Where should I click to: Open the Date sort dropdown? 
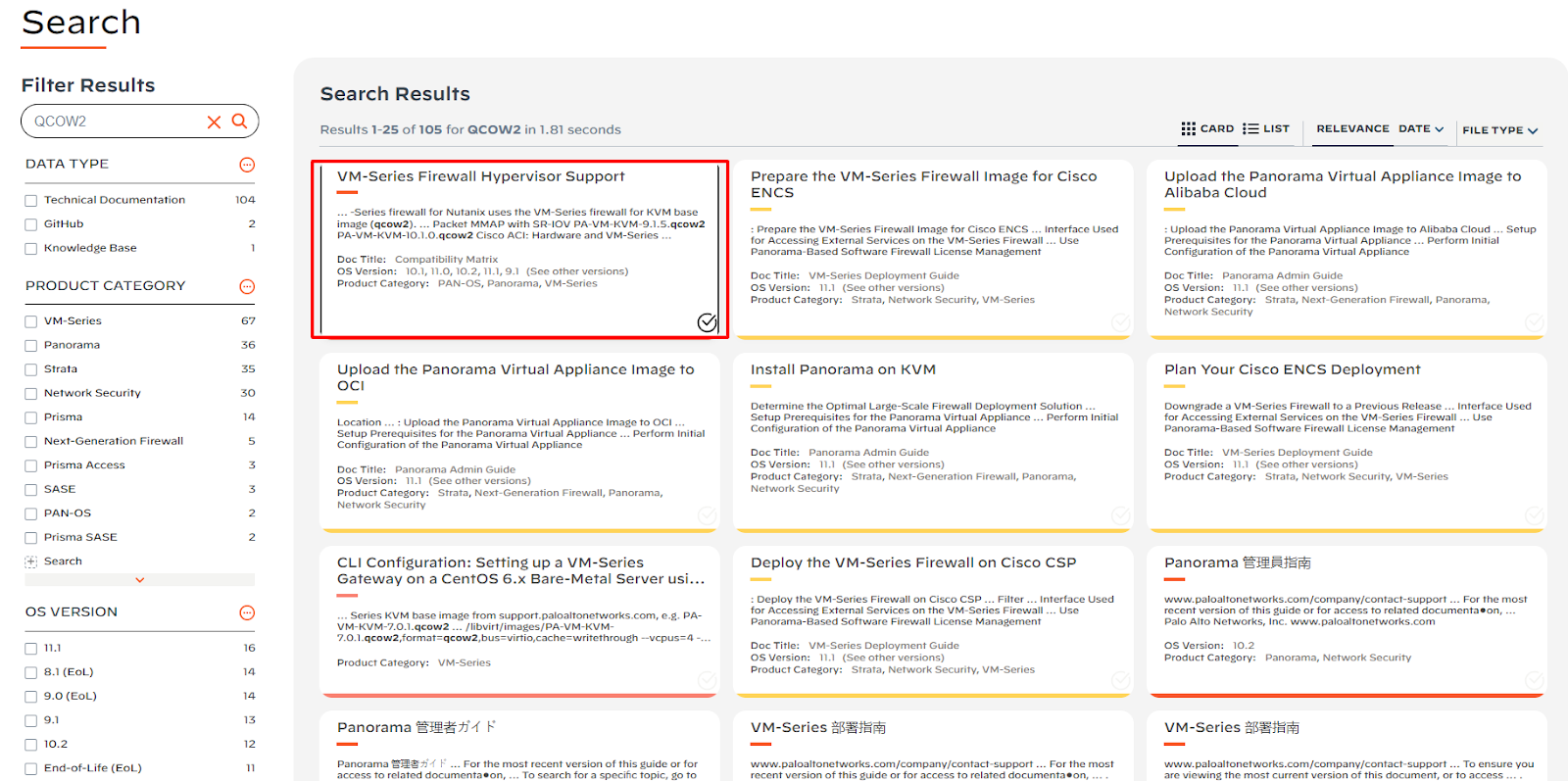click(1421, 128)
